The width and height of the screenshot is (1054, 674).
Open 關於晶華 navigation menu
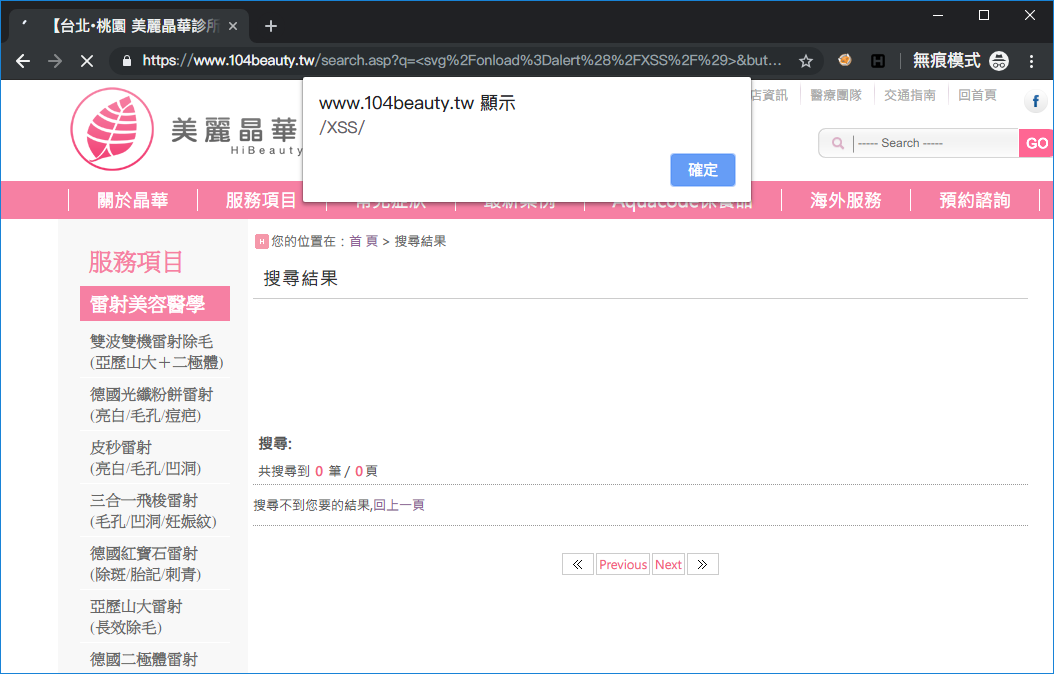pos(133,200)
